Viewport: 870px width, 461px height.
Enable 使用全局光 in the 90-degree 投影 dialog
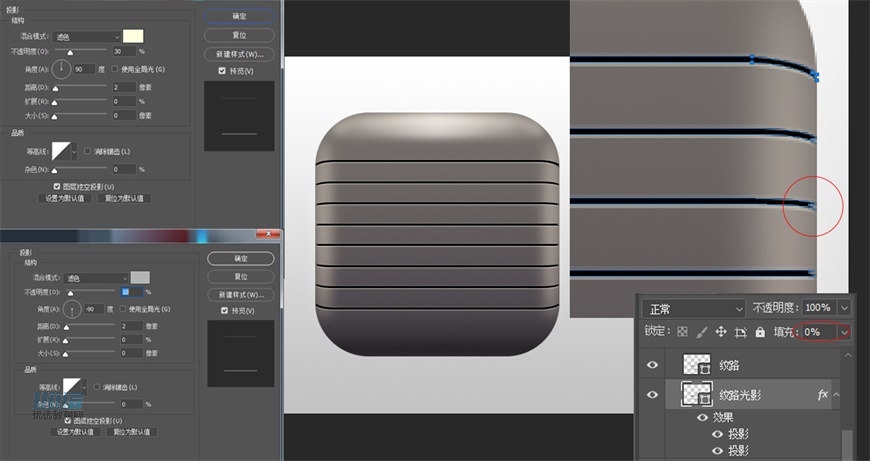click(x=114, y=69)
